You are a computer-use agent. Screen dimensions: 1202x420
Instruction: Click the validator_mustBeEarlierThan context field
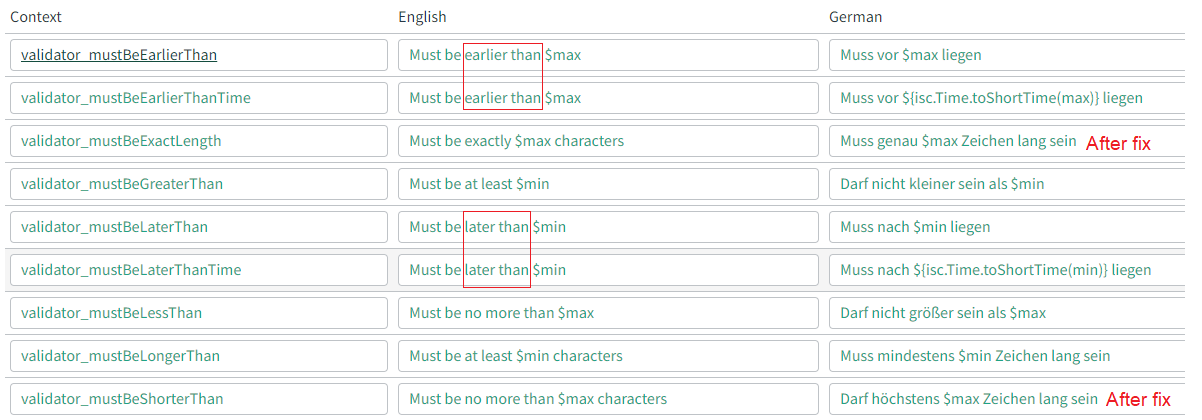click(198, 55)
